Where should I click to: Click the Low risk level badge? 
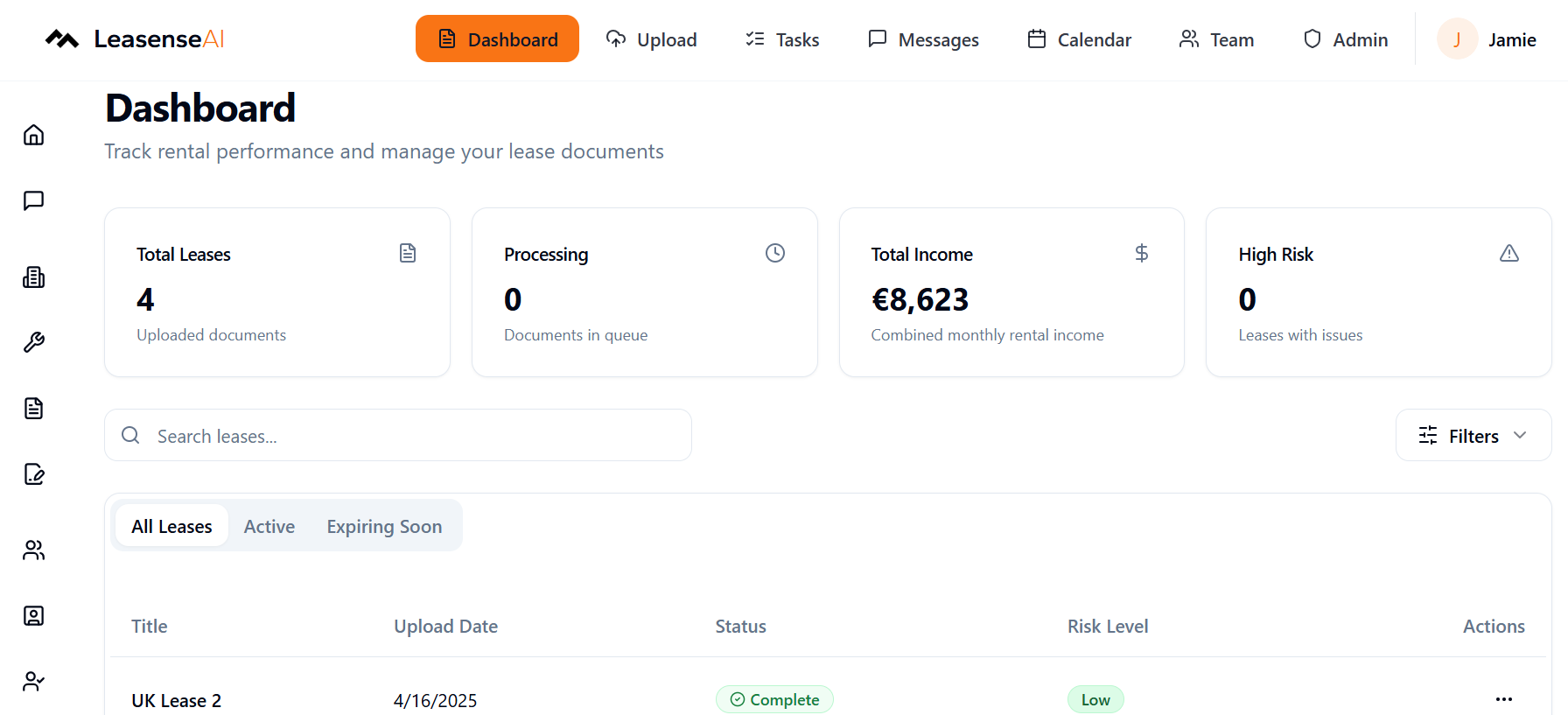(x=1095, y=699)
